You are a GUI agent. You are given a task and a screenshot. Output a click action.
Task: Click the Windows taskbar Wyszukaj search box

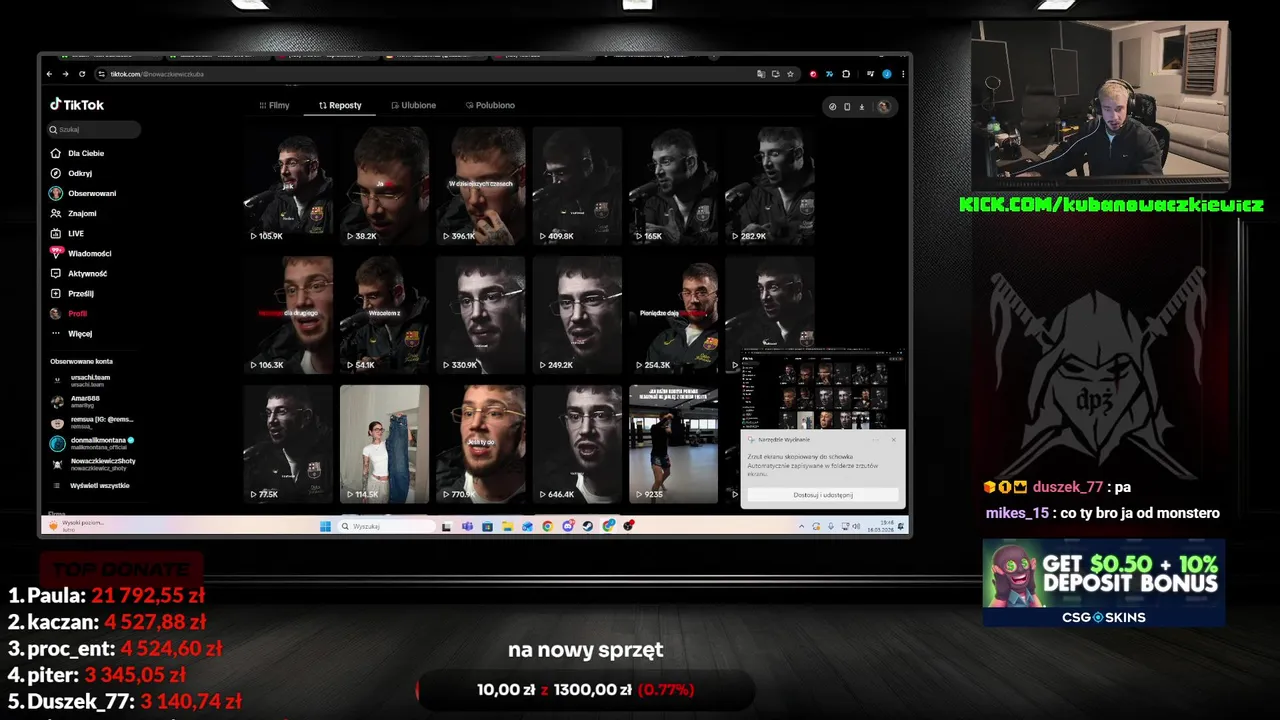388,526
